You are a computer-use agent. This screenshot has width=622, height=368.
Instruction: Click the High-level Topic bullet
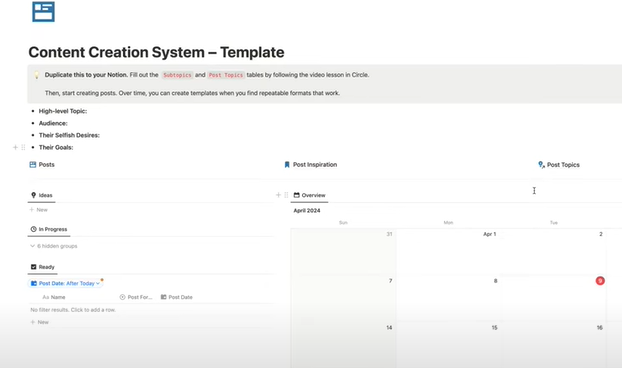point(63,111)
